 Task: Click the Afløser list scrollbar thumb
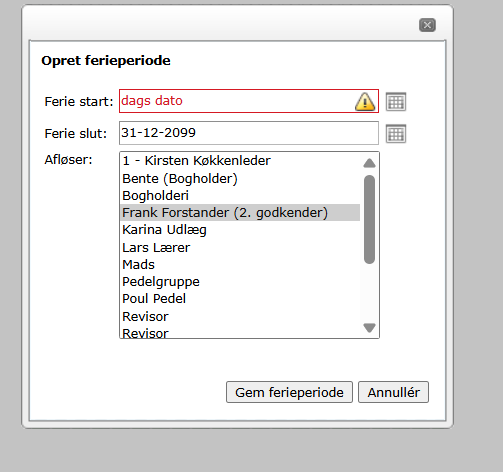369,219
